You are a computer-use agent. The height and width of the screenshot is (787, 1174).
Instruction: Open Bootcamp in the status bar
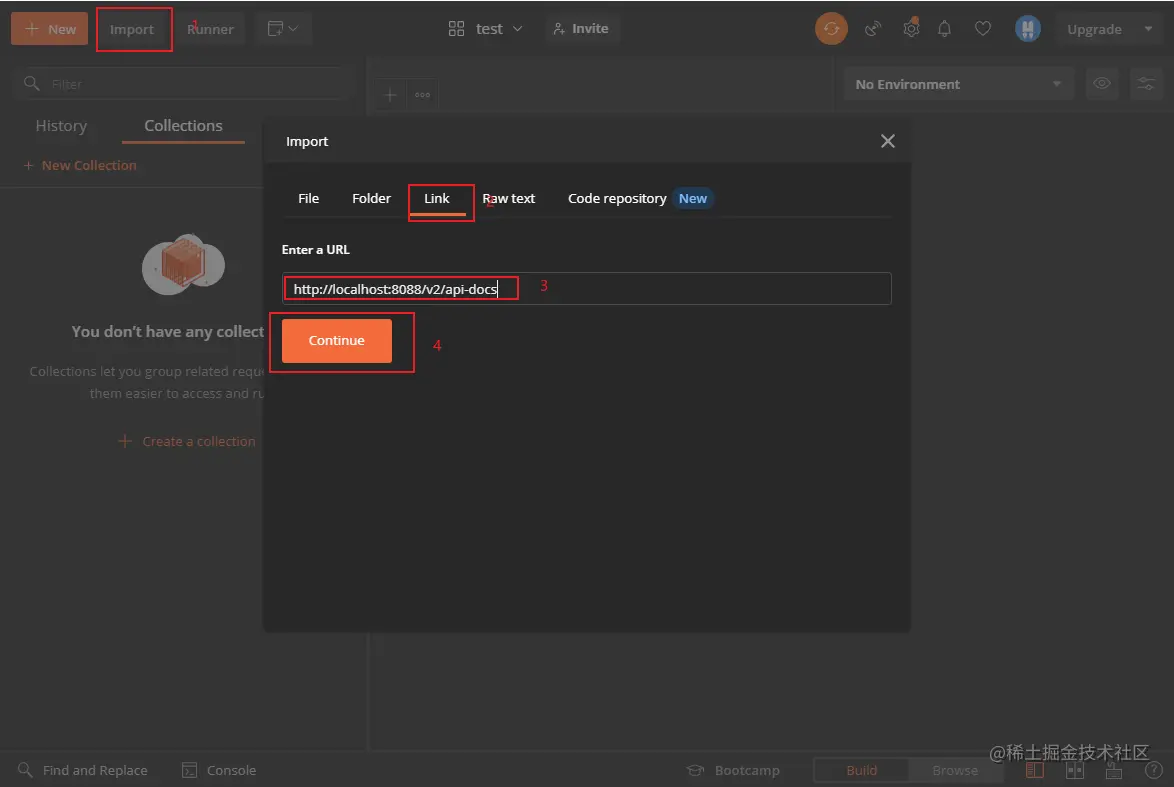[733, 770]
